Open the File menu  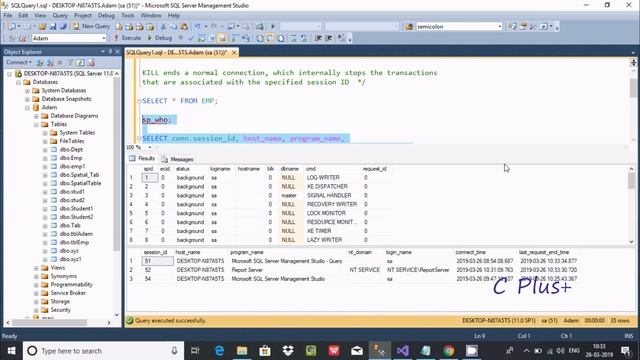point(8,16)
